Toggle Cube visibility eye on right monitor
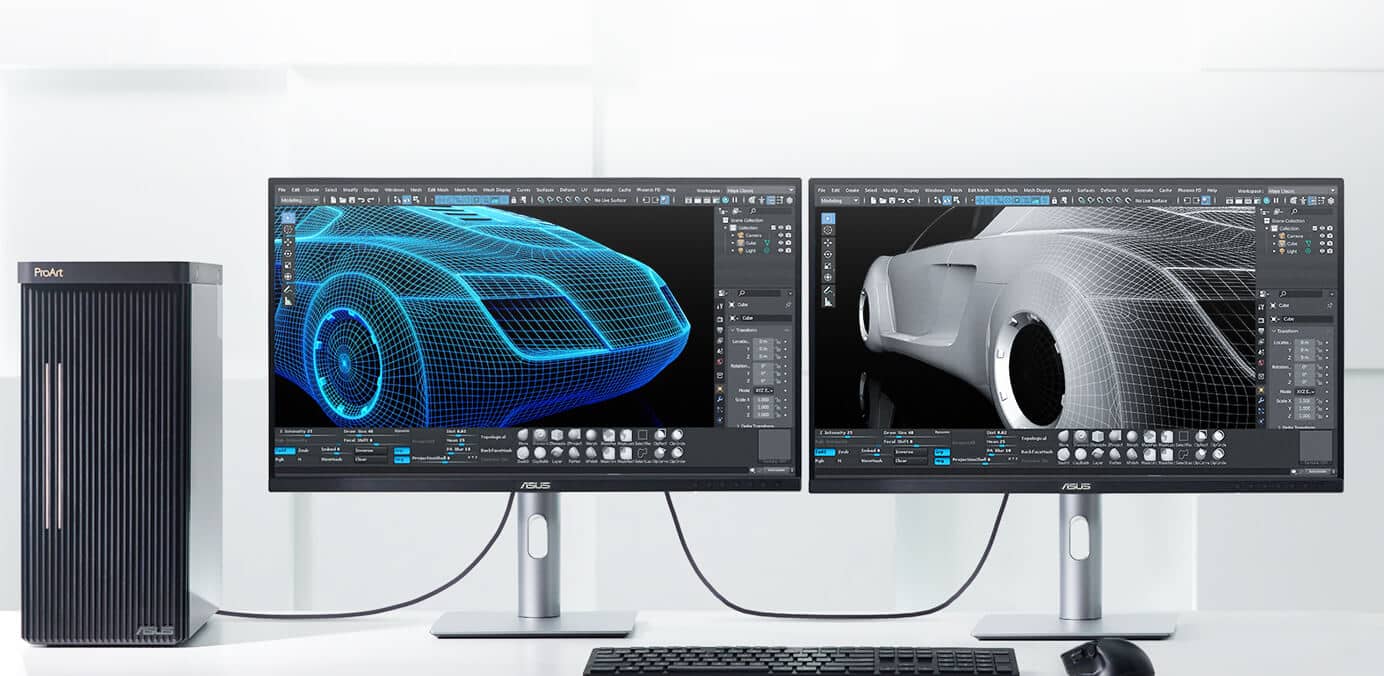Viewport: 1384px width, 676px height. (1322, 244)
